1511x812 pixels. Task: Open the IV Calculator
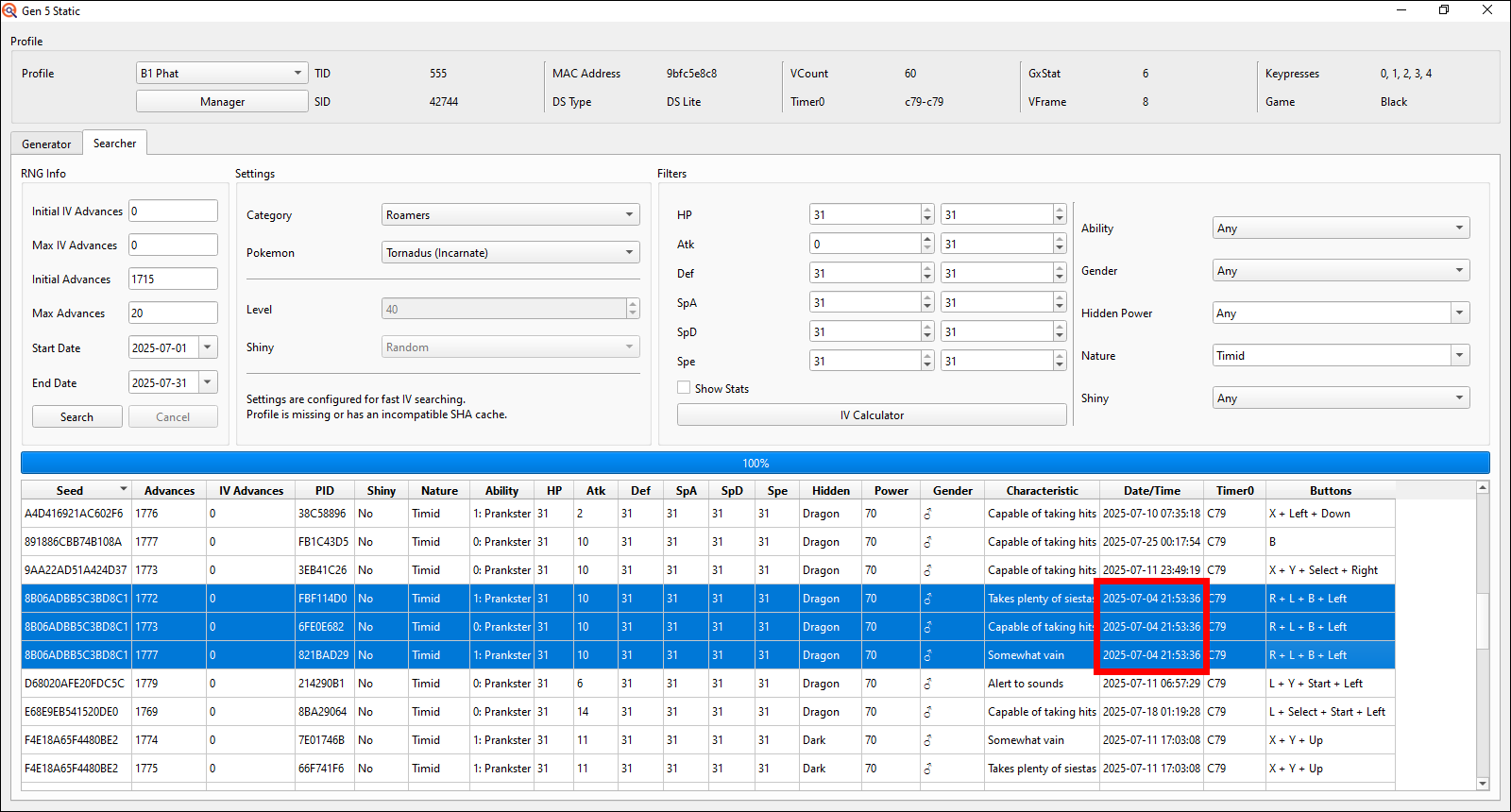point(871,415)
